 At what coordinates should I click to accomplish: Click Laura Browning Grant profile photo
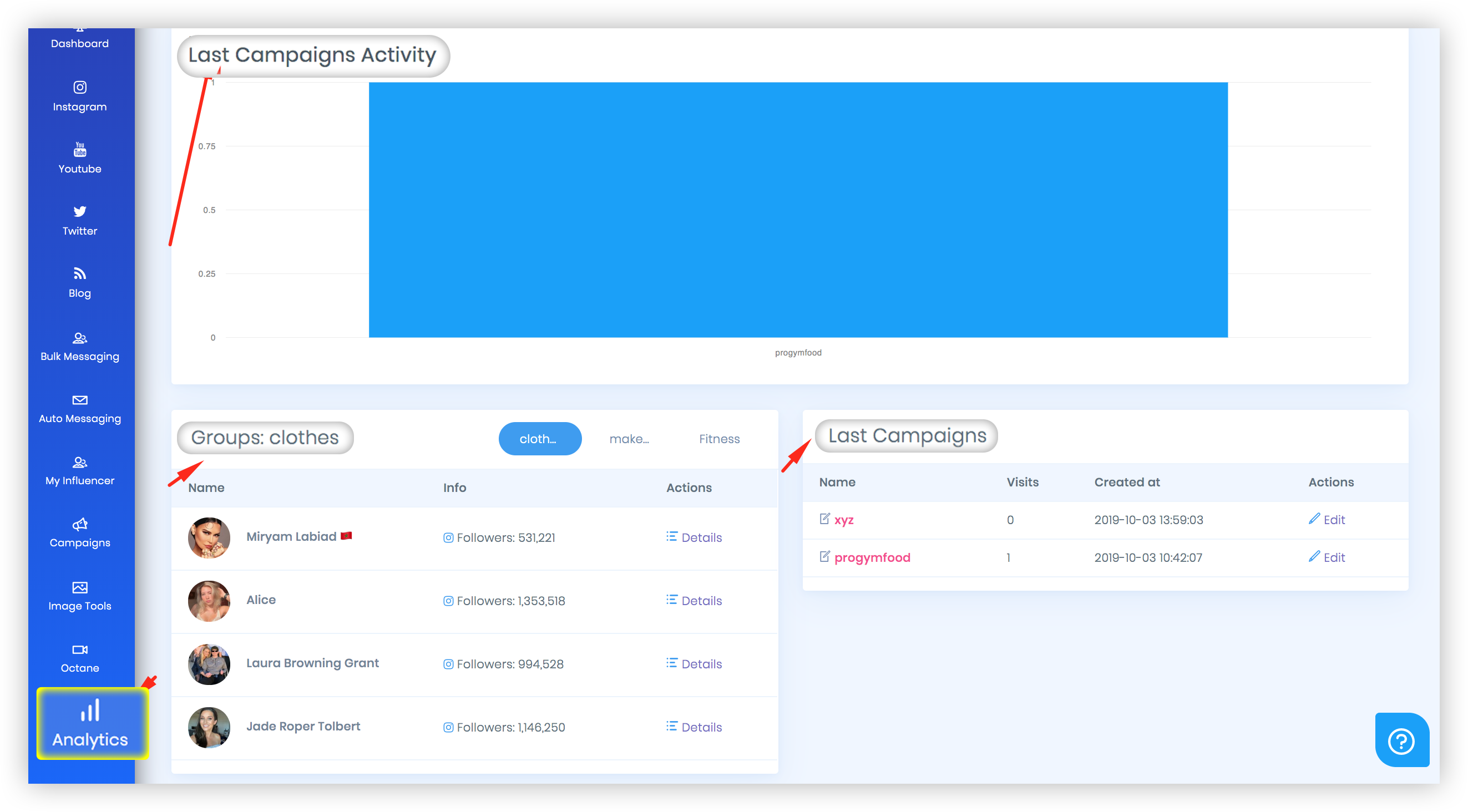click(209, 664)
